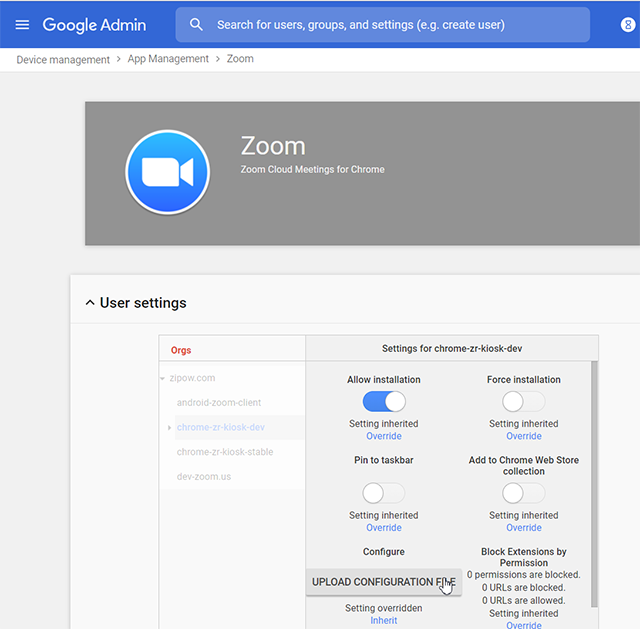Click 'Zoom Cloud Meetings for Chrome' subtitle
Viewport: 640px width, 629px height.
tap(312, 169)
